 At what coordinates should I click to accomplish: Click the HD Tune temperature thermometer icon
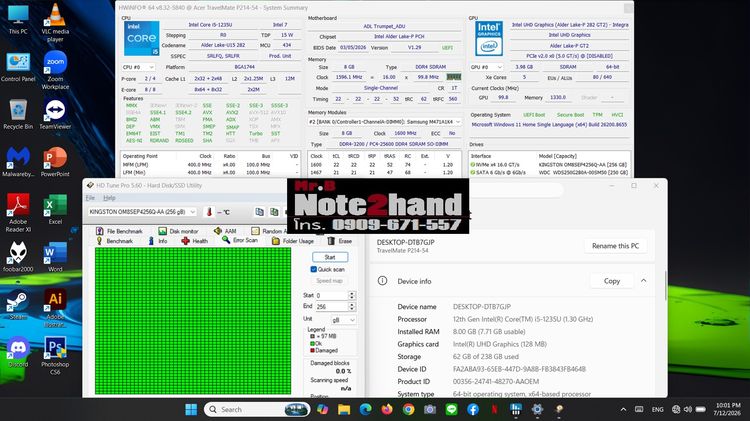click(x=209, y=212)
